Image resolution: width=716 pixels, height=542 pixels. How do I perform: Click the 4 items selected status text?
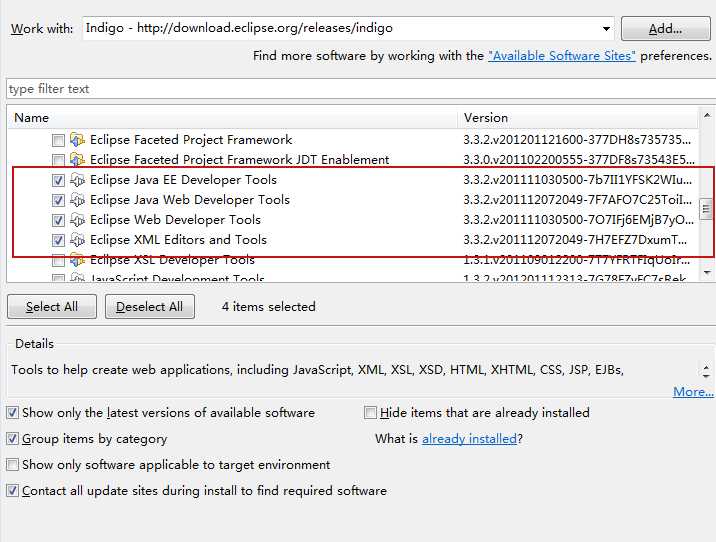tap(268, 306)
